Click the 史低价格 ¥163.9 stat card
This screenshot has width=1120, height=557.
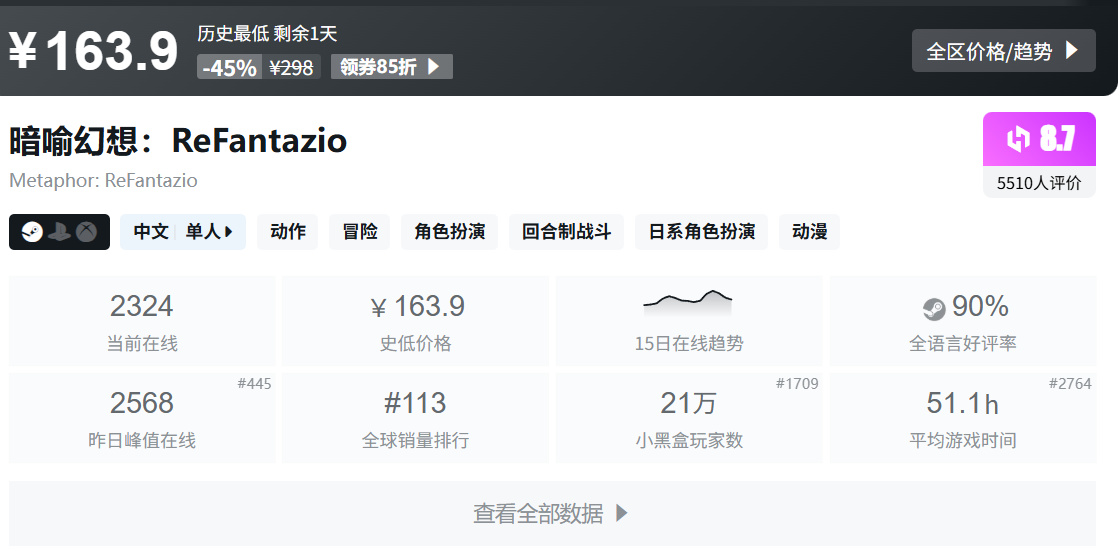(x=415, y=321)
